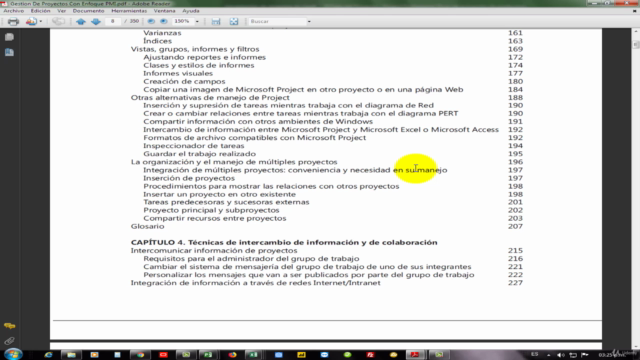Click 'Inserción de proyectos' entry
Image resolution: width=640 pixels, height=360 pixels.
coord(189,178)
